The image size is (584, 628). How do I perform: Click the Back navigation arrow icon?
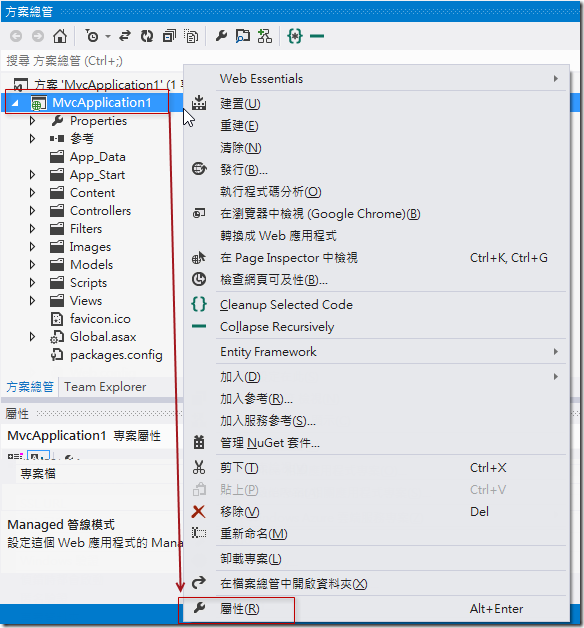tap(16, 36)
